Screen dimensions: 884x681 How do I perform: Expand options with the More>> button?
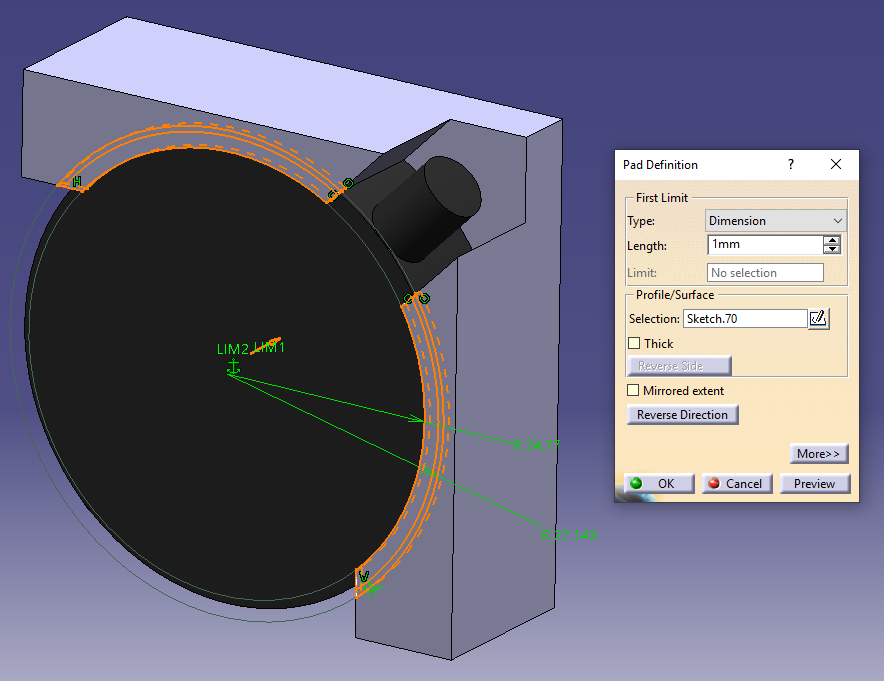coord(819,453)
